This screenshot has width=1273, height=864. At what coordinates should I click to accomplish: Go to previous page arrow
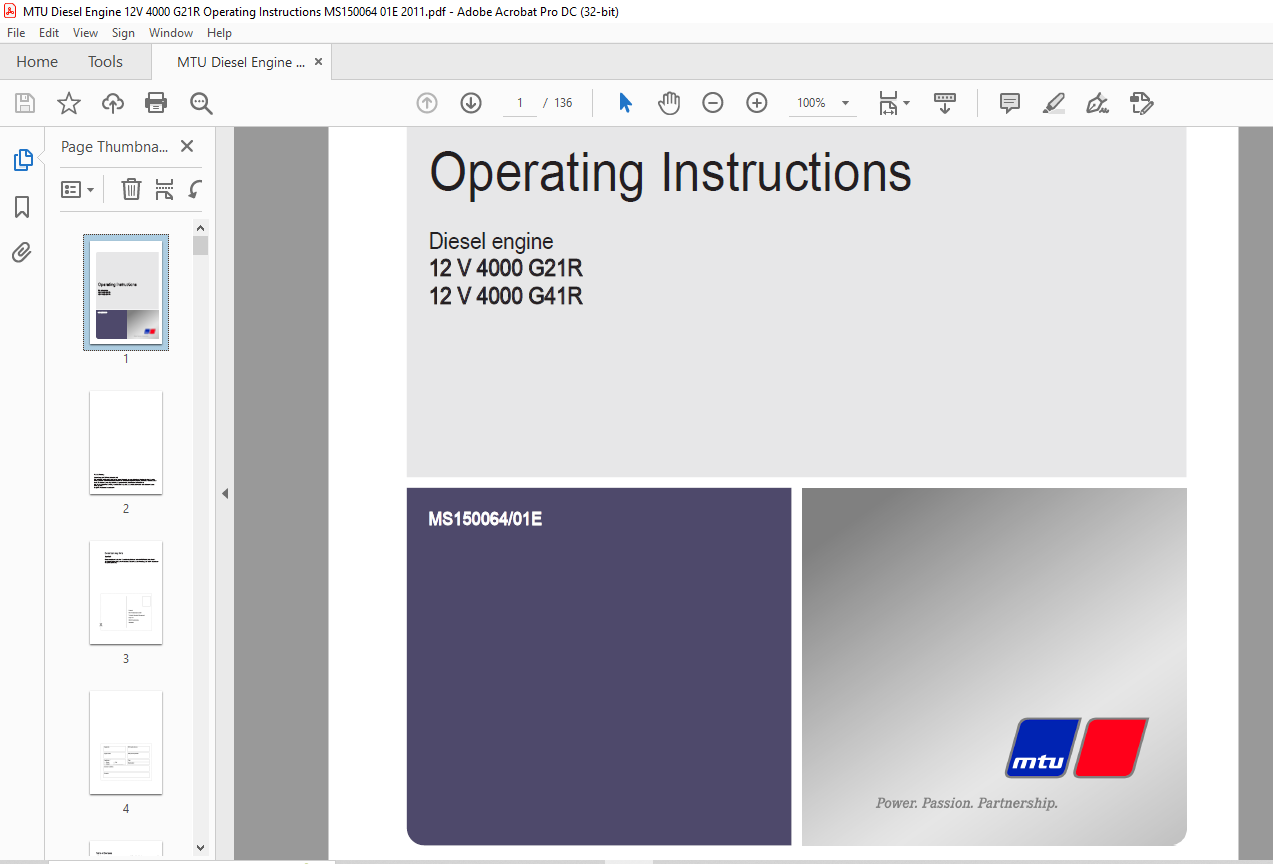tap(427, 103)
